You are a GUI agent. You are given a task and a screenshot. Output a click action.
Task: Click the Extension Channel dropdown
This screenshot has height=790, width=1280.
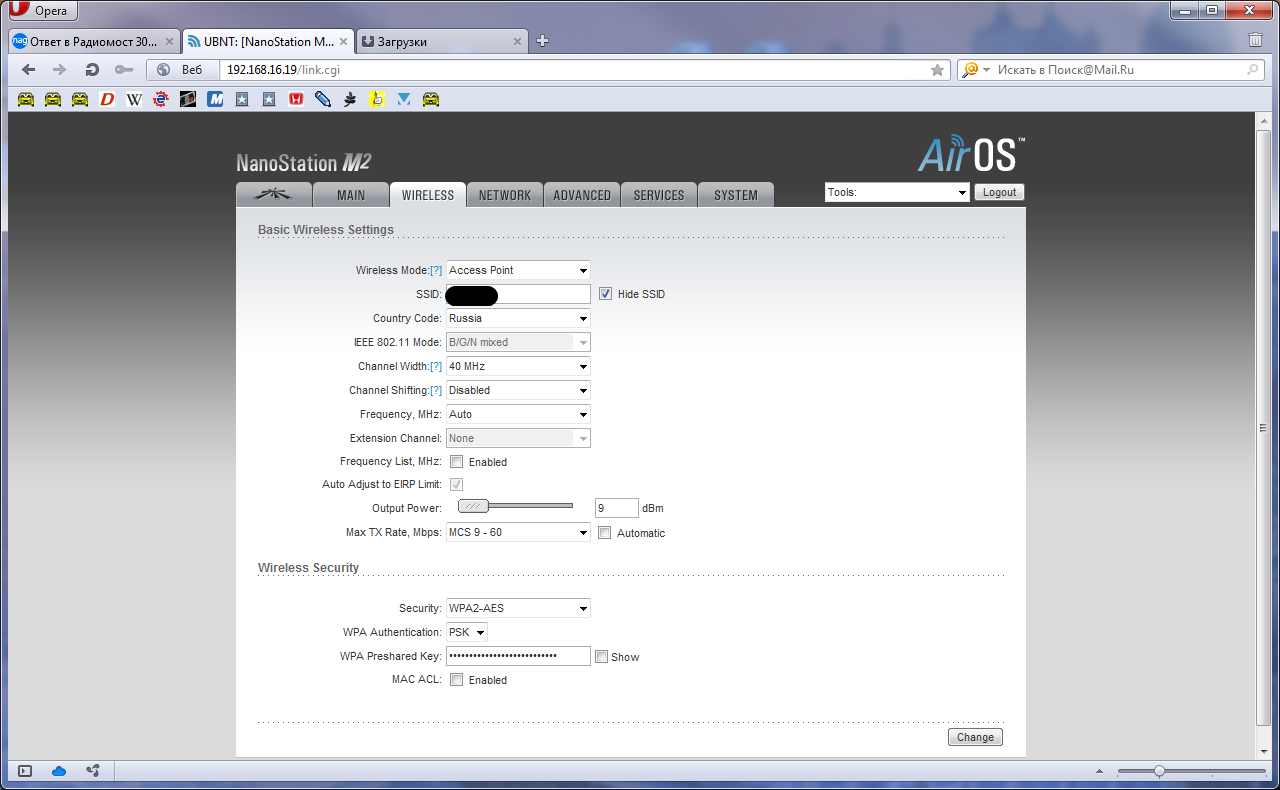(x=518, y=438)
